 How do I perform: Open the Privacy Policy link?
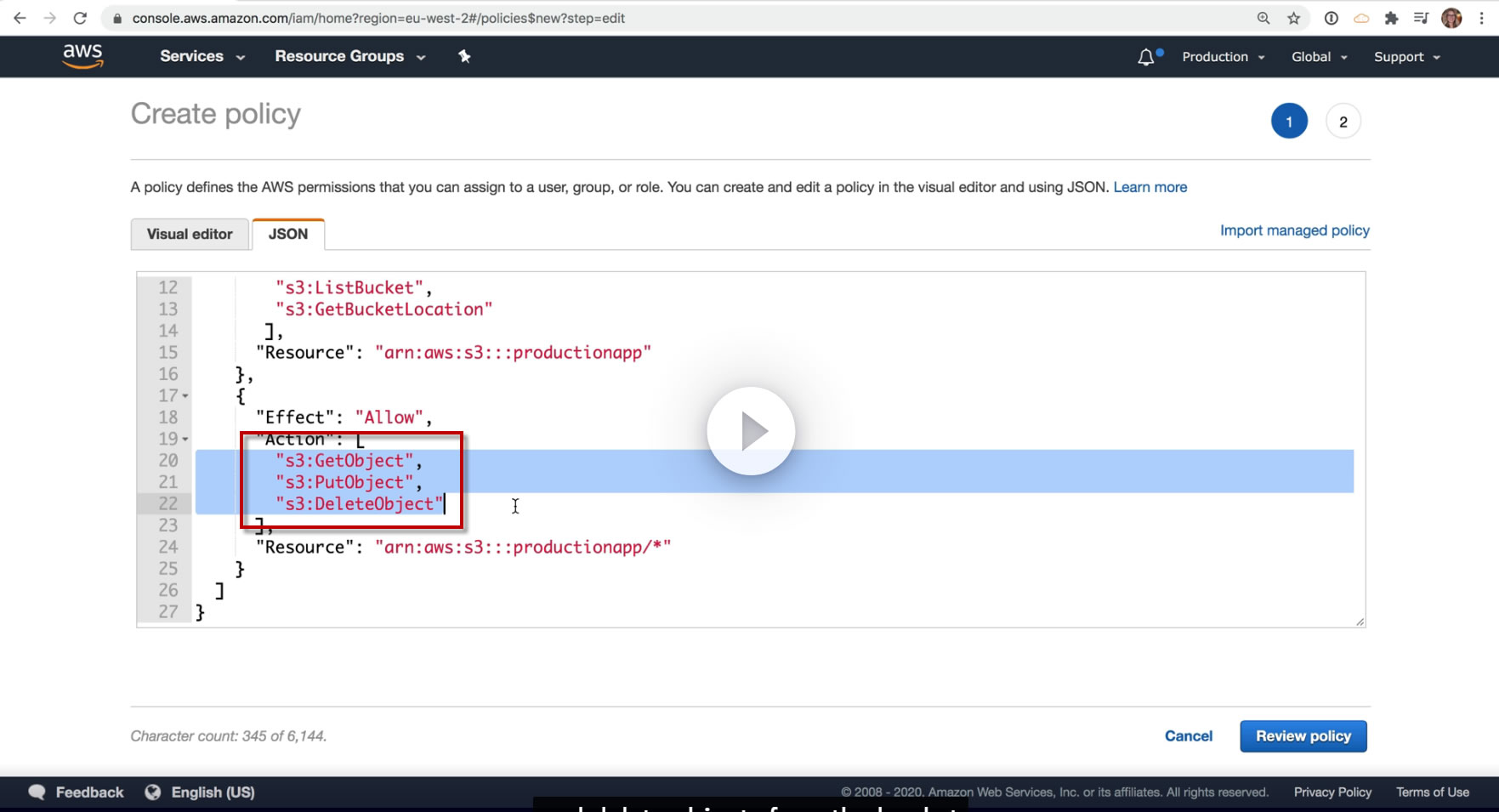point(1332,792)
